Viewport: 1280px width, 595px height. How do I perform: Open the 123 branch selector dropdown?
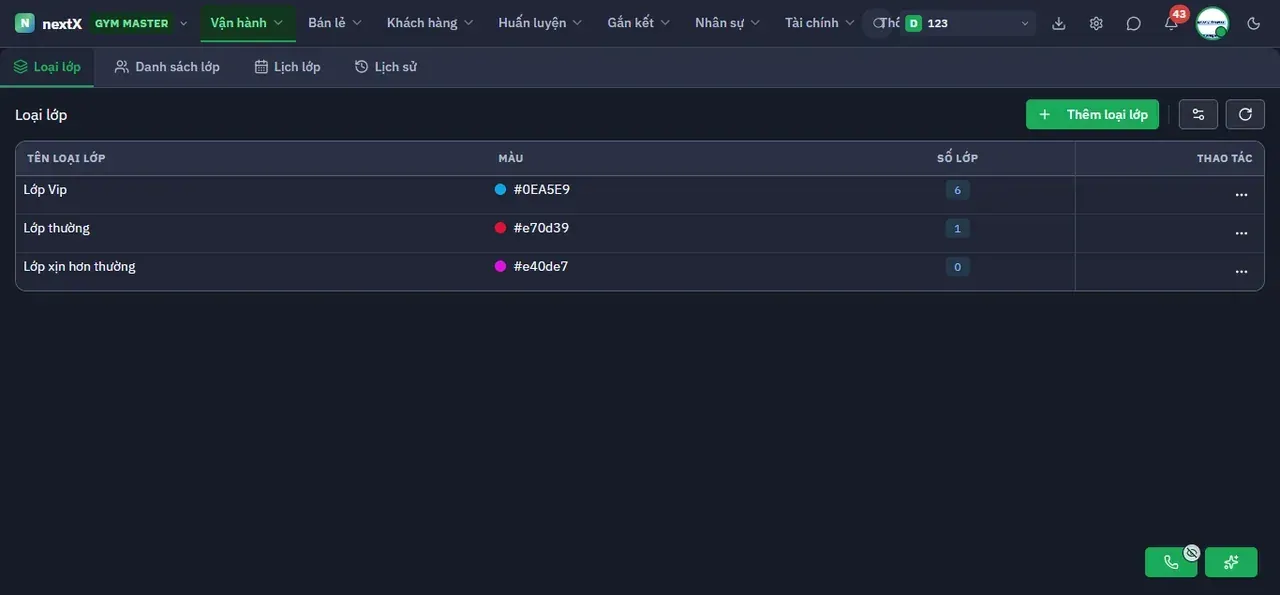coord(967,23)
